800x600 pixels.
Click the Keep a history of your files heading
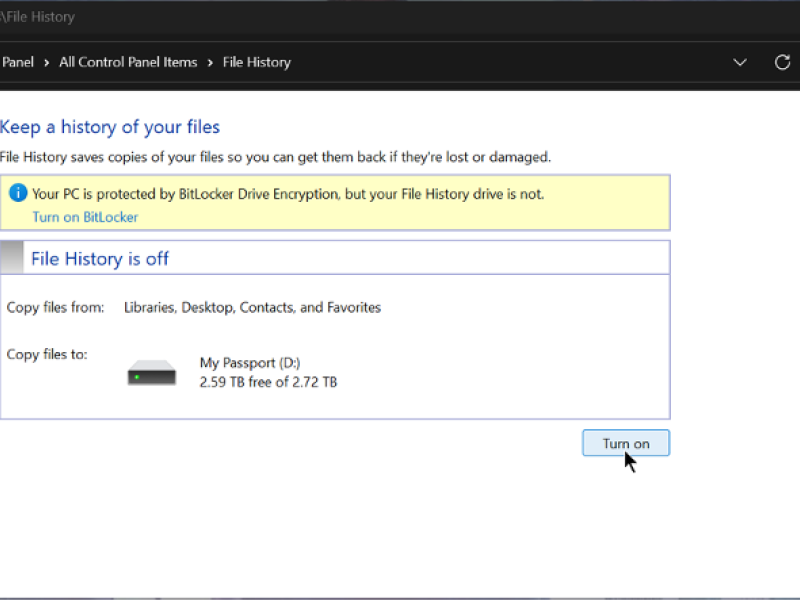click(110, 127)
